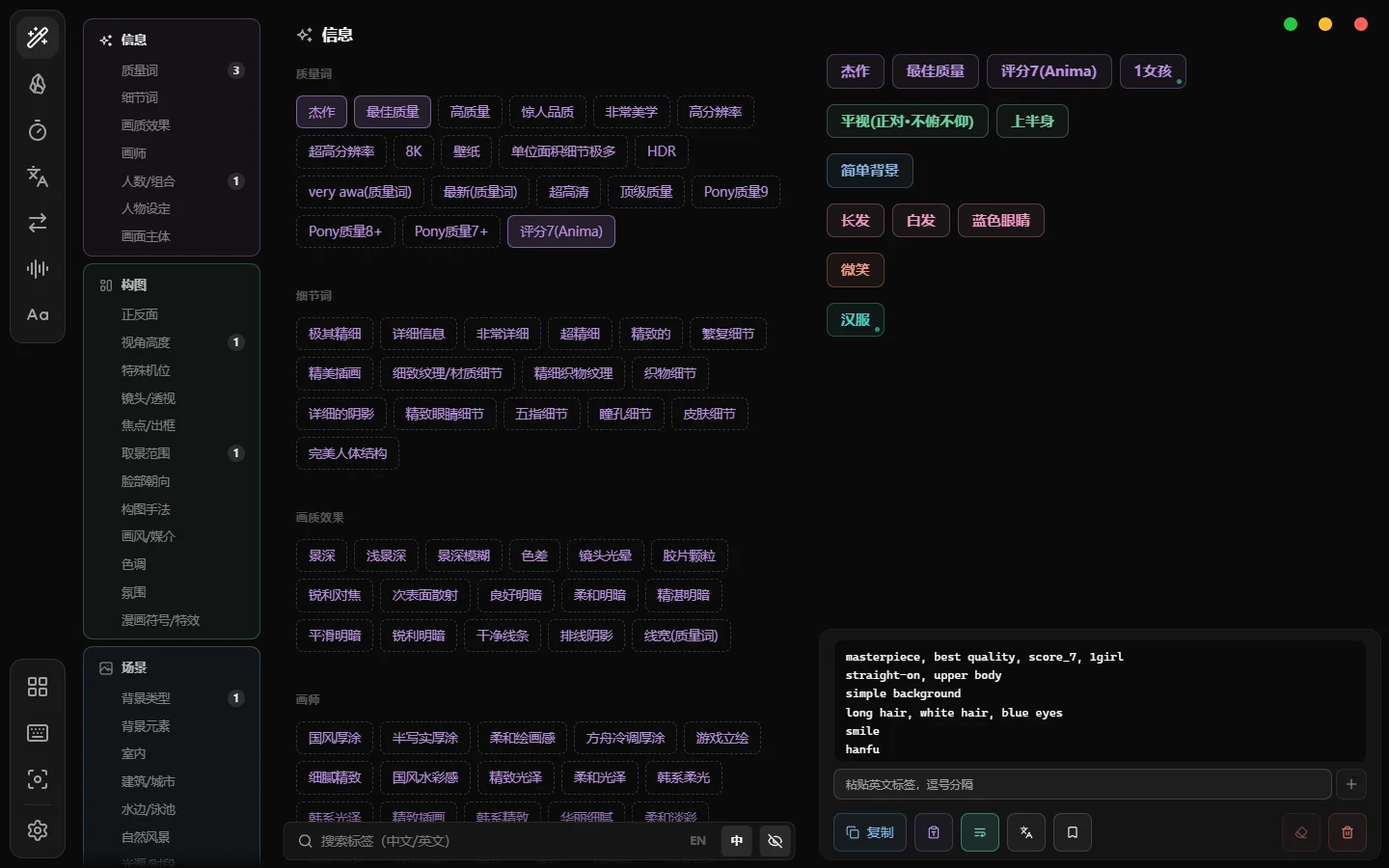Screen dimensions: 1389x868
Task: Open the 脸部朝向 subcategory
Action: [x=172, y=481]
